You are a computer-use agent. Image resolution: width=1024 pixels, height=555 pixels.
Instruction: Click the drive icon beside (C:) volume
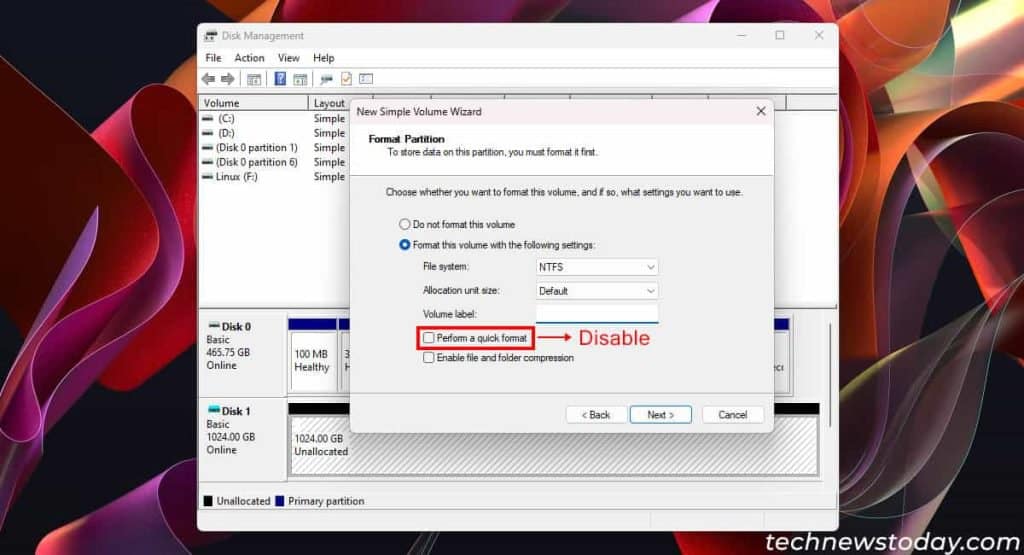pyautogui.click(x=208, y=118)
